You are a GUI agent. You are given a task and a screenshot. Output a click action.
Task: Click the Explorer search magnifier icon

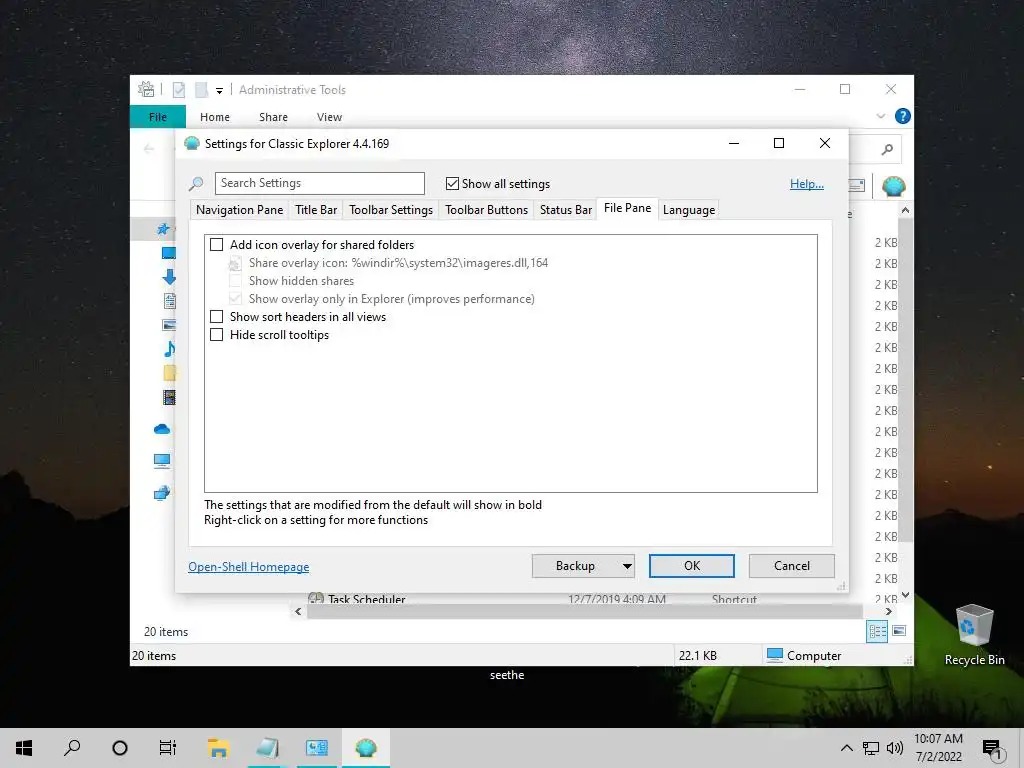pyautogui.click(x=887, y=150)
